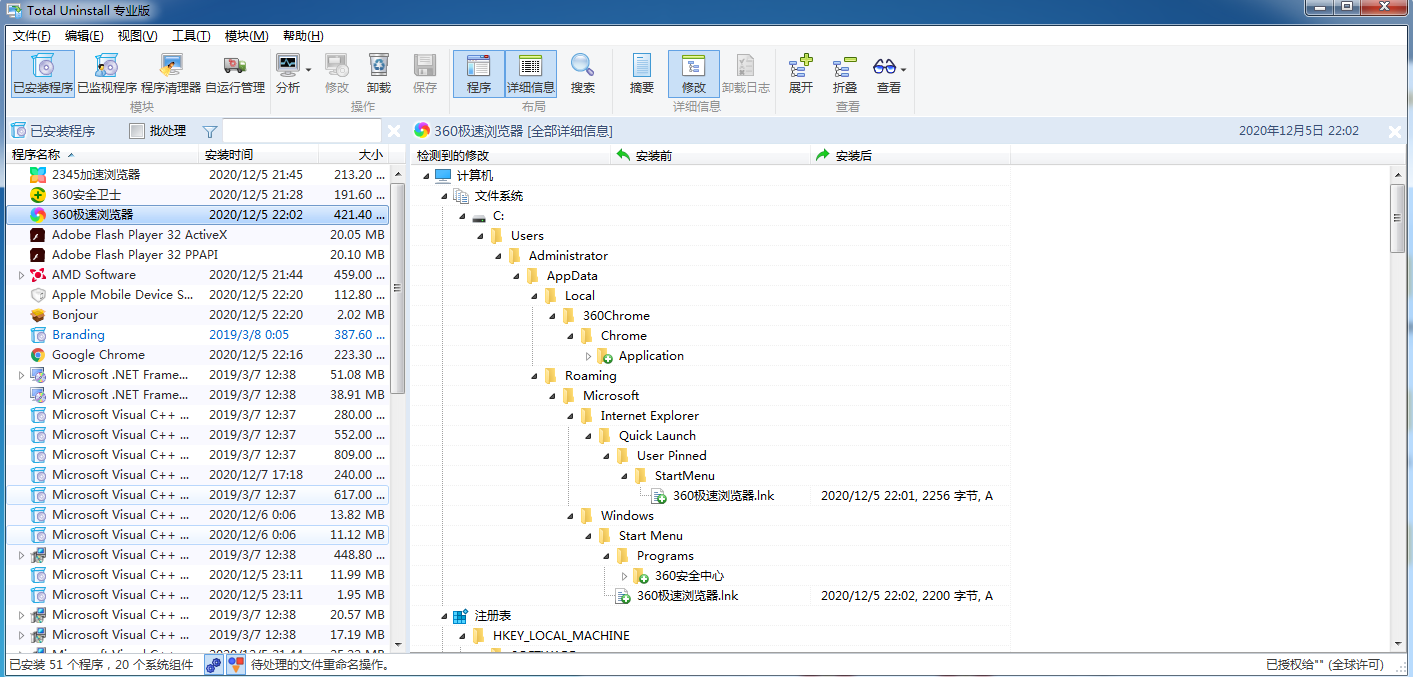
Task: Click the 检测到的修改 column header
Action: [510, 155]
